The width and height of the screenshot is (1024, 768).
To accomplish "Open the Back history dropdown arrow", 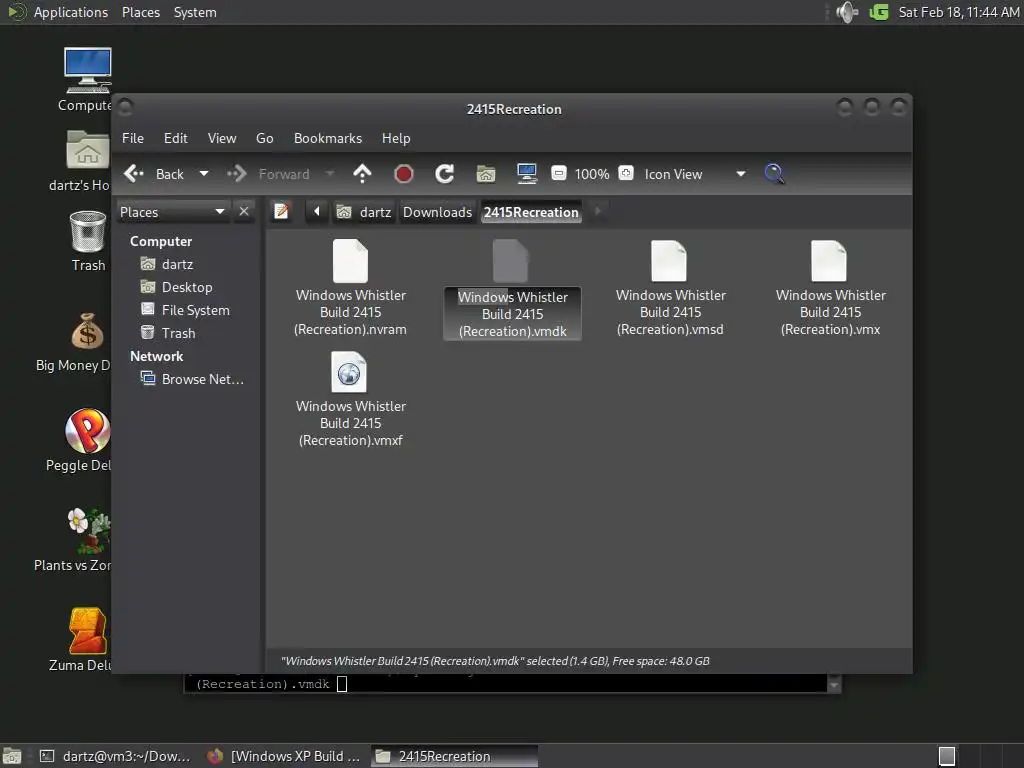I will click(204, 174).
